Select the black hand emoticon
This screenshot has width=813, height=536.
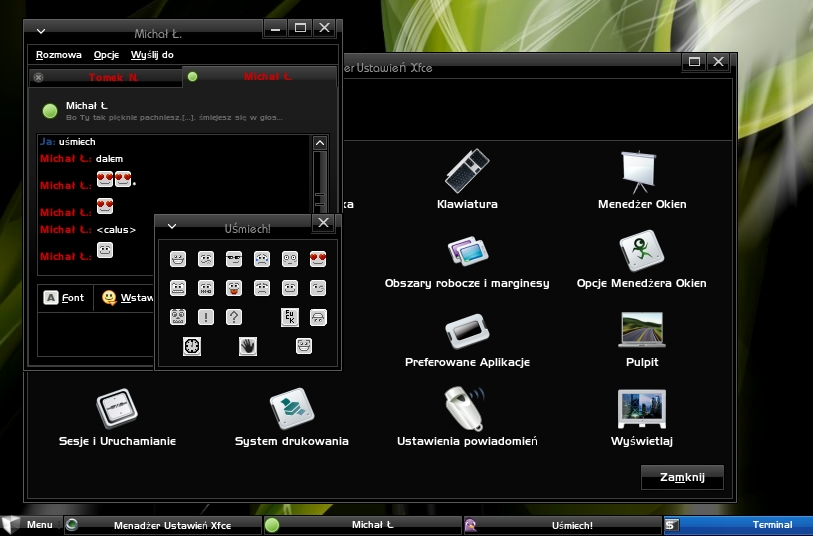[248, 346]
